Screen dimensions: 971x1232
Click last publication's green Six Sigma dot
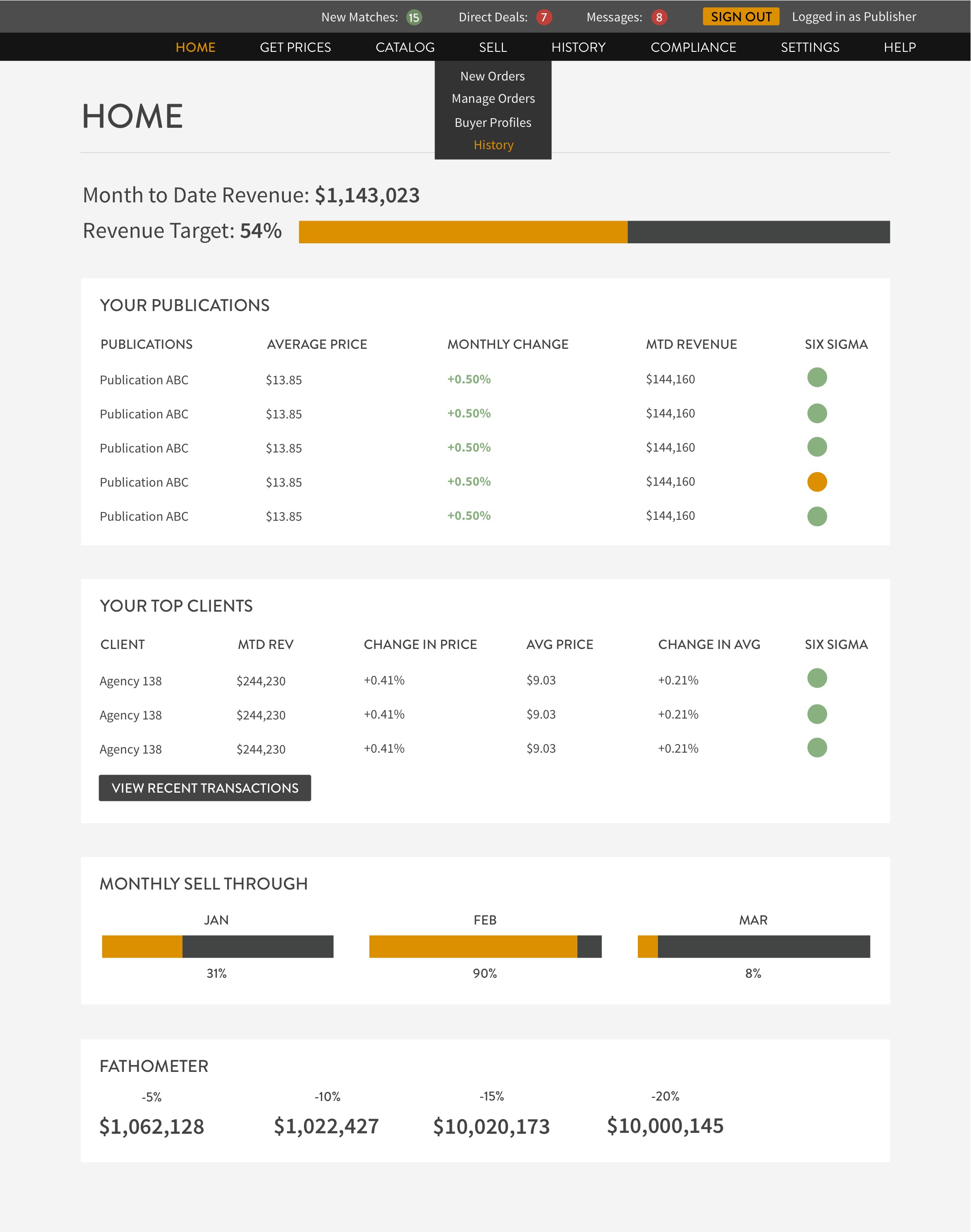[x=816, y=516]
